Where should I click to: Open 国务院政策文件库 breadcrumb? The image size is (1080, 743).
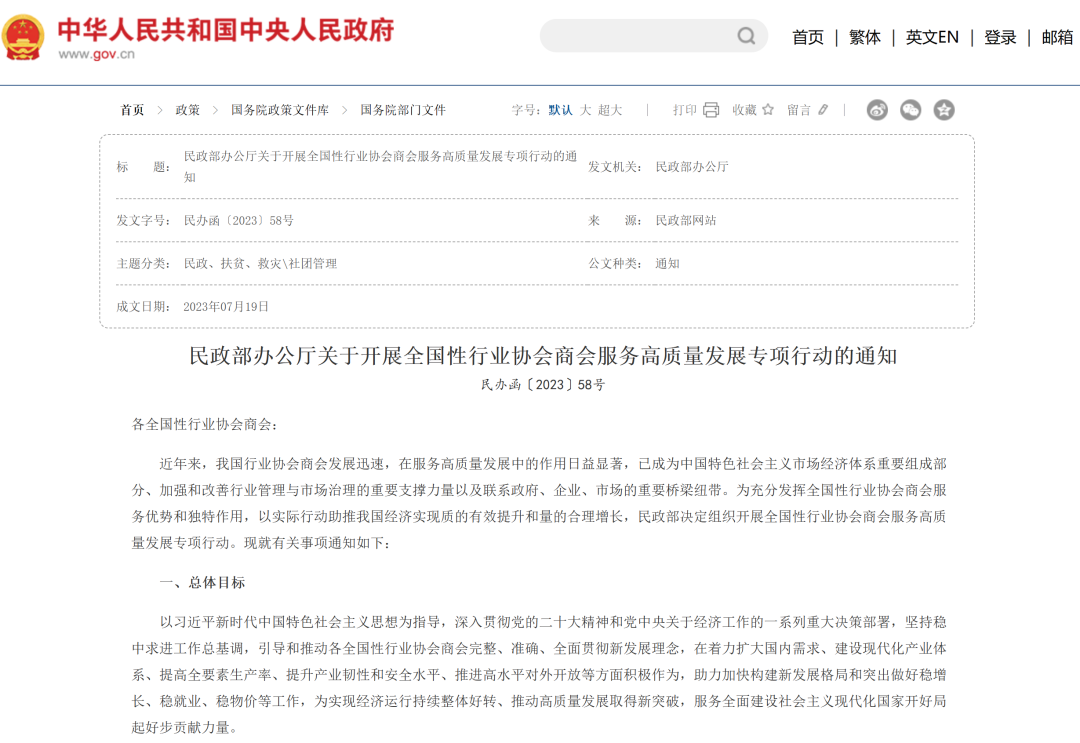pyautogui.click(x=280, y=110)
